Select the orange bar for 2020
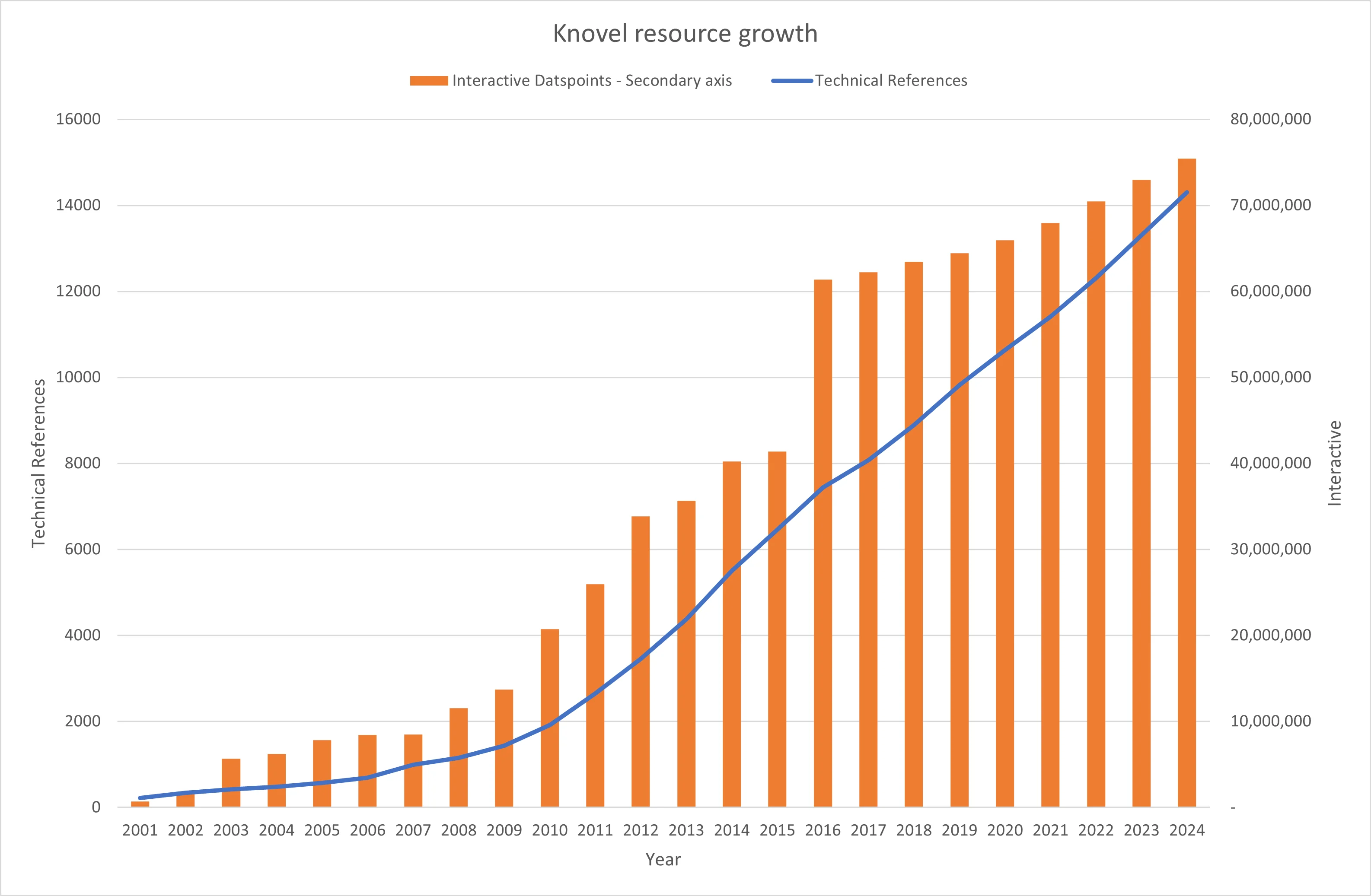Image resolution: width=1371 pixels, height=896 pixels. click(1005, 524)
